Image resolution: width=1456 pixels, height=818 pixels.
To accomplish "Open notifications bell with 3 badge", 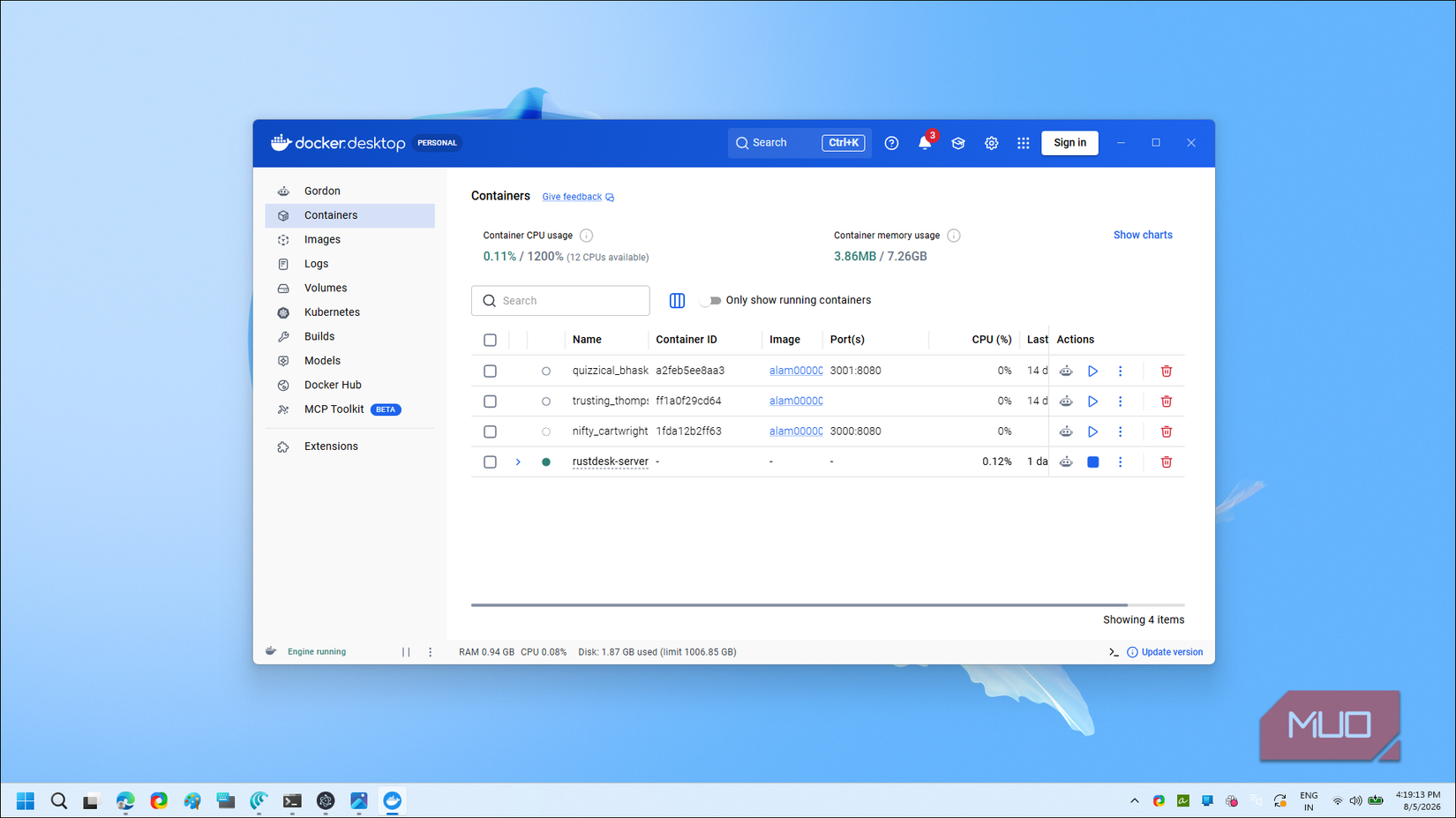I will point(925,142).
